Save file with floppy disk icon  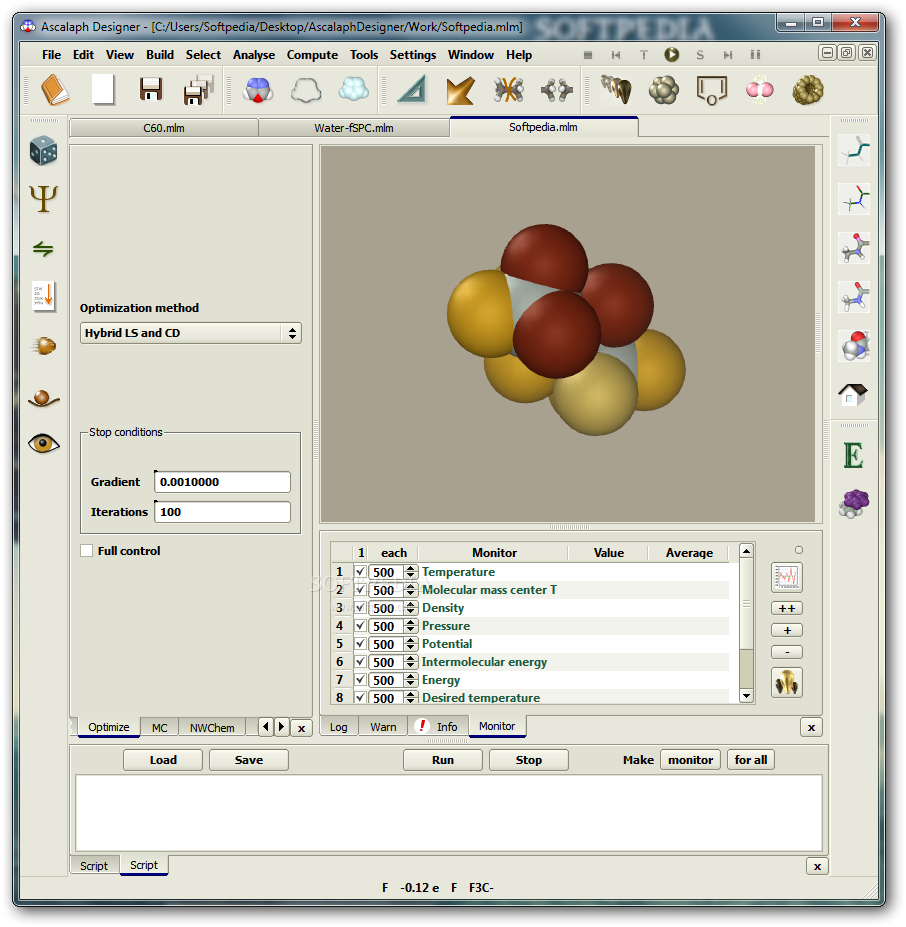151,90
